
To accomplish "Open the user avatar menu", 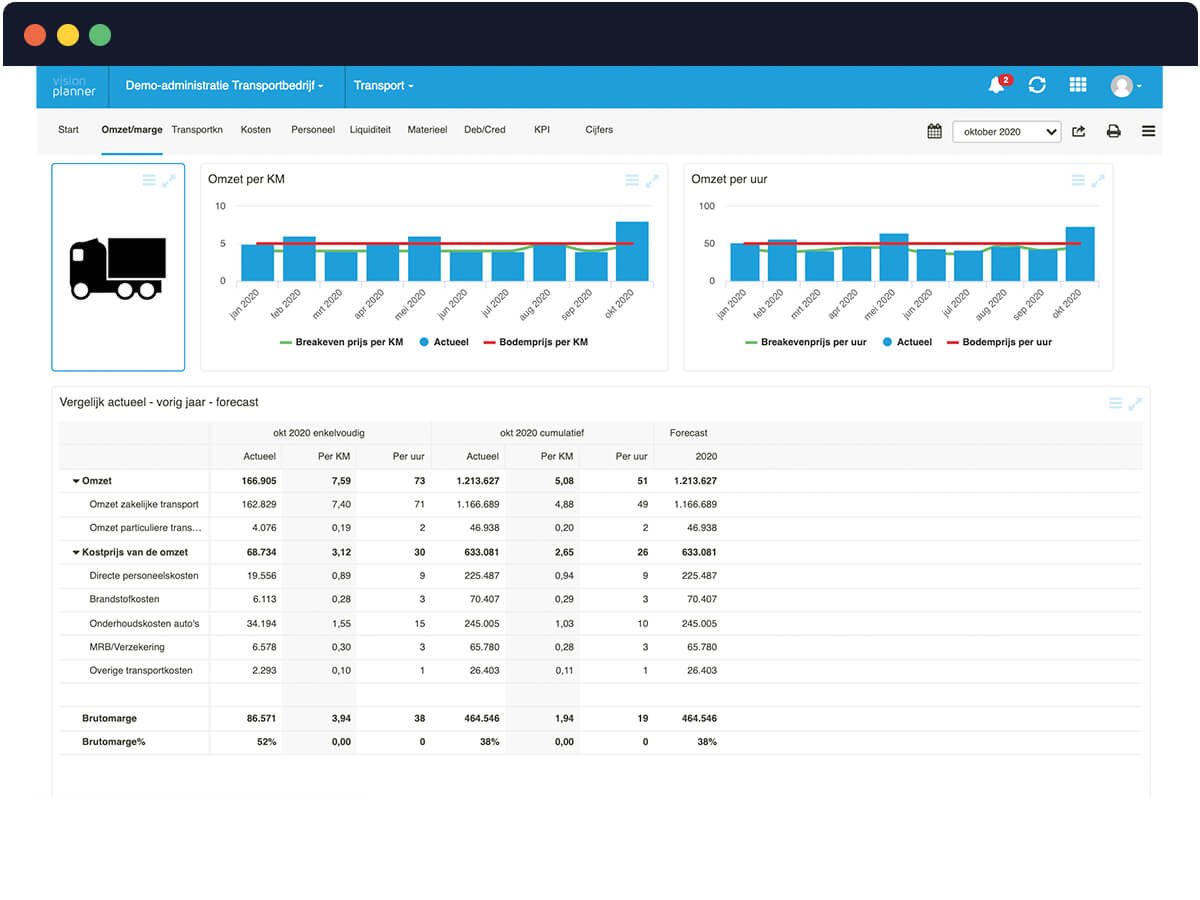I will [1125, 86].
